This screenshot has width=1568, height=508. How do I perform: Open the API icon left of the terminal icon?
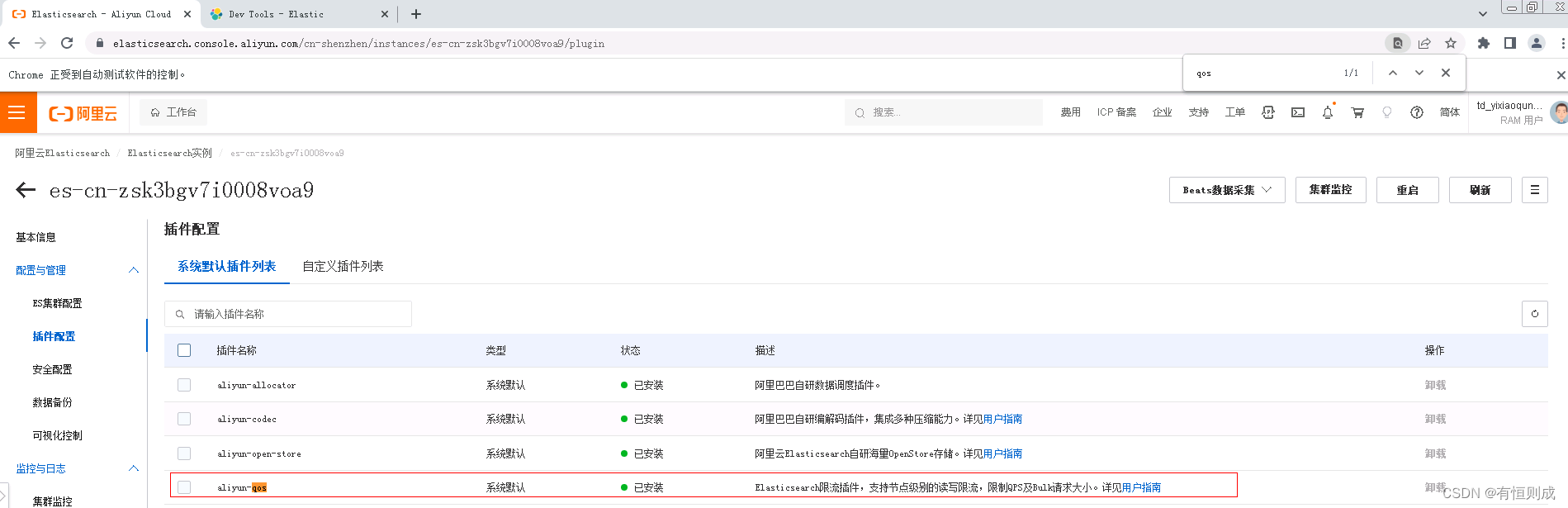[1268, 112]
